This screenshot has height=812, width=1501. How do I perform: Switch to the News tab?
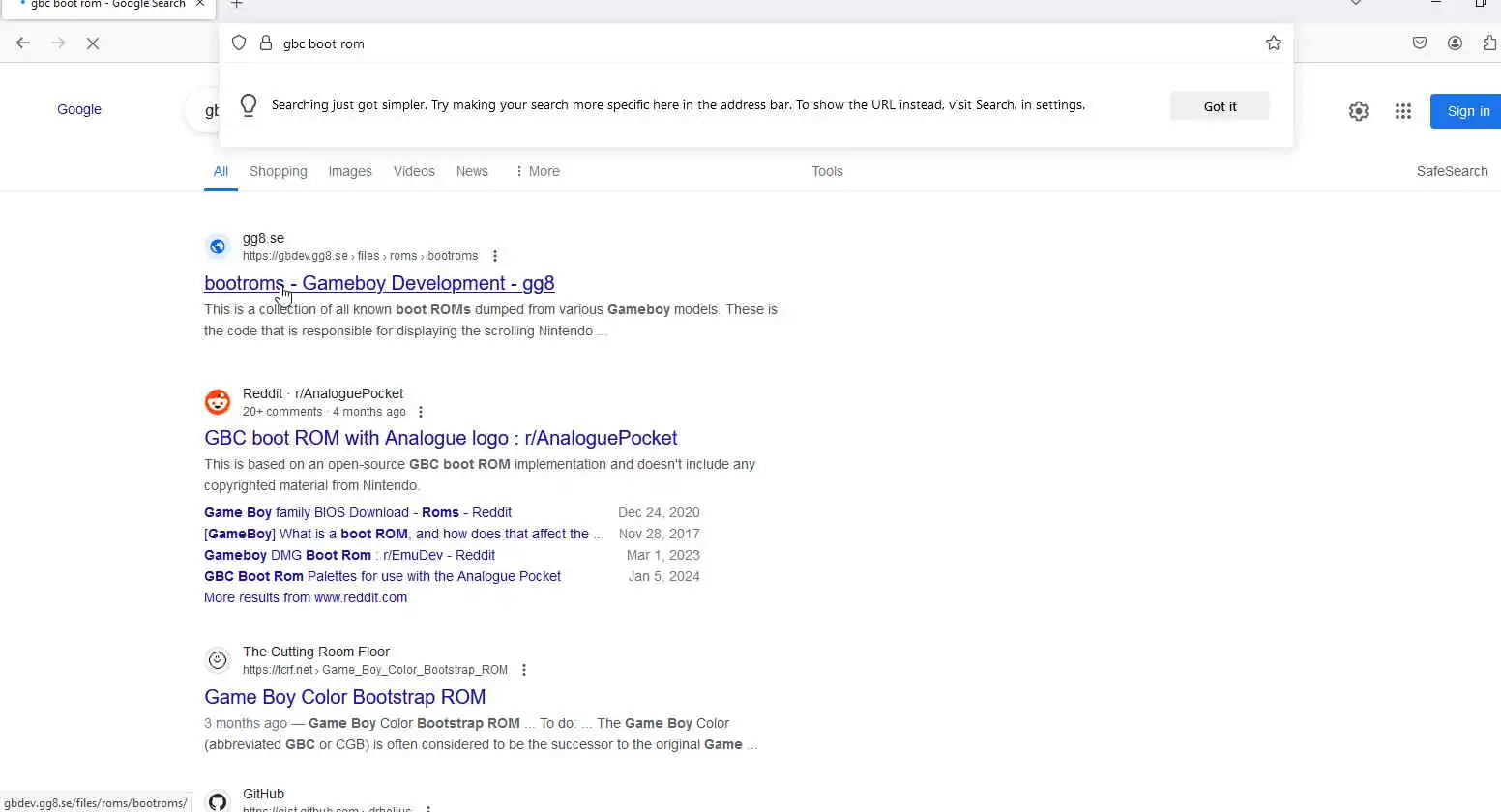472,171
